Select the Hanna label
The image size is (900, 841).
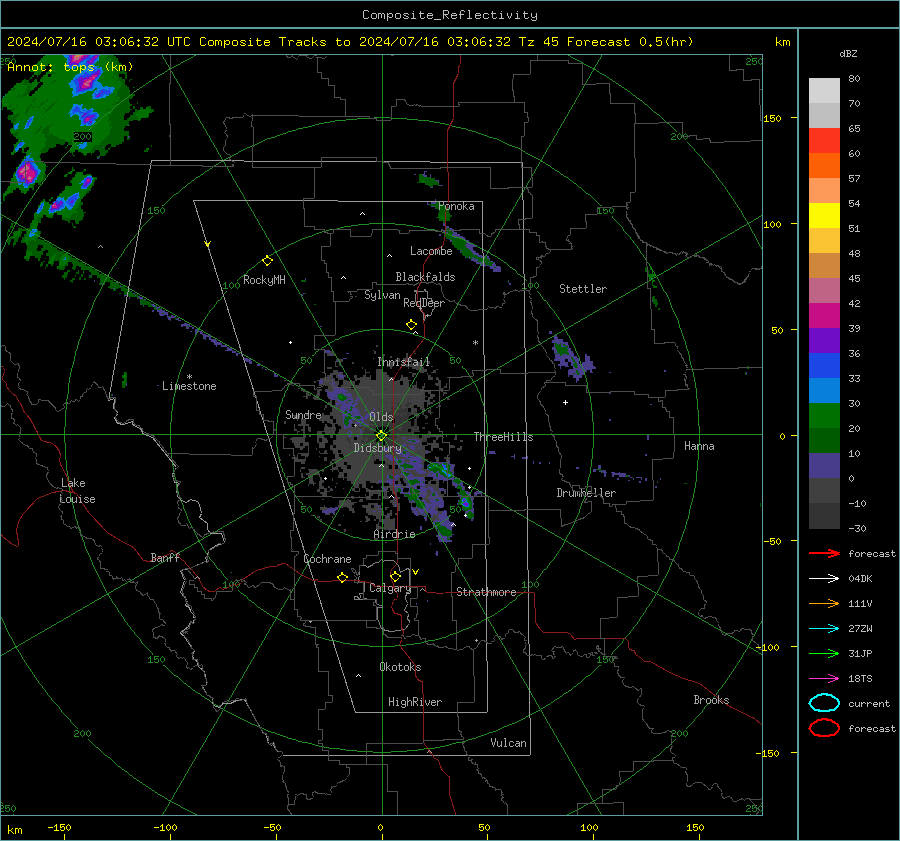coord(699,446)
